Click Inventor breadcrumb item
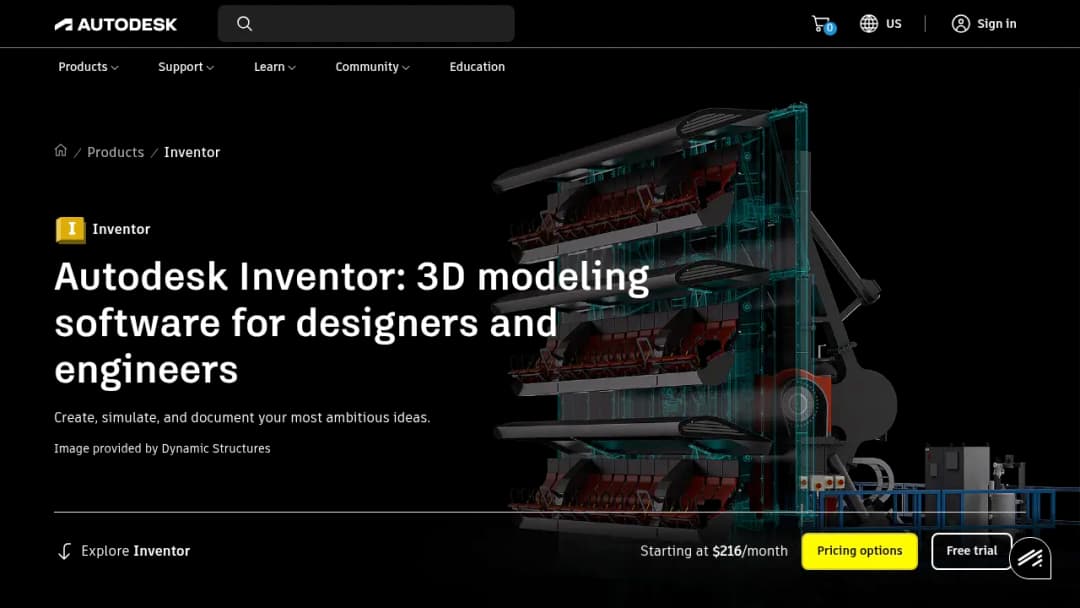The height and width of the screenshot is (608, 1080). coord(192,152)
